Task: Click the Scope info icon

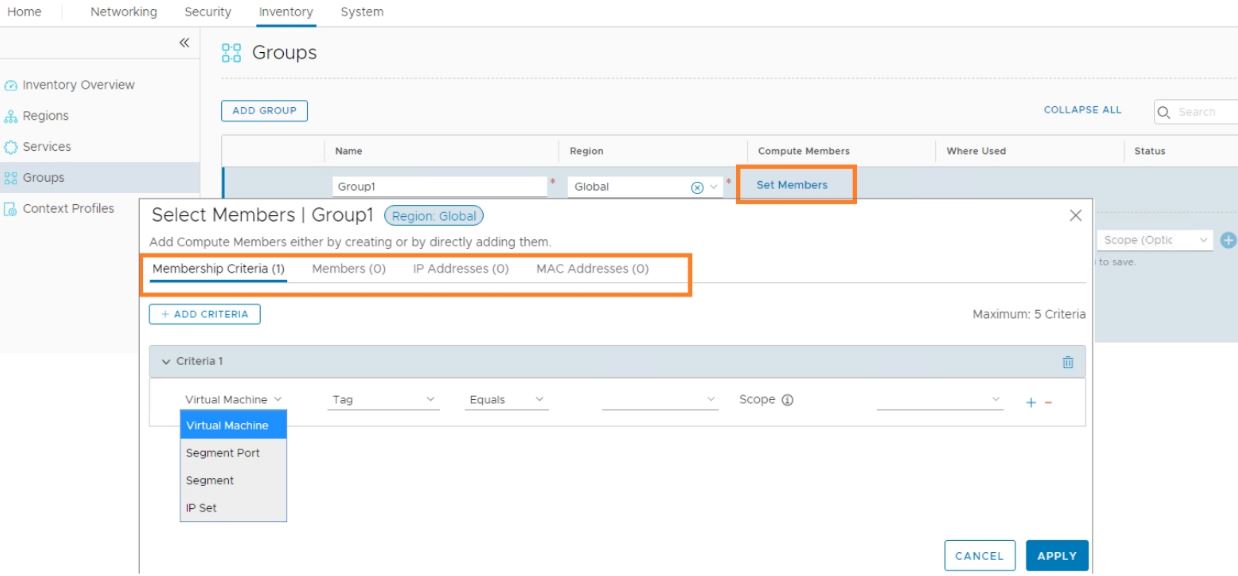Action: point(787,400)
